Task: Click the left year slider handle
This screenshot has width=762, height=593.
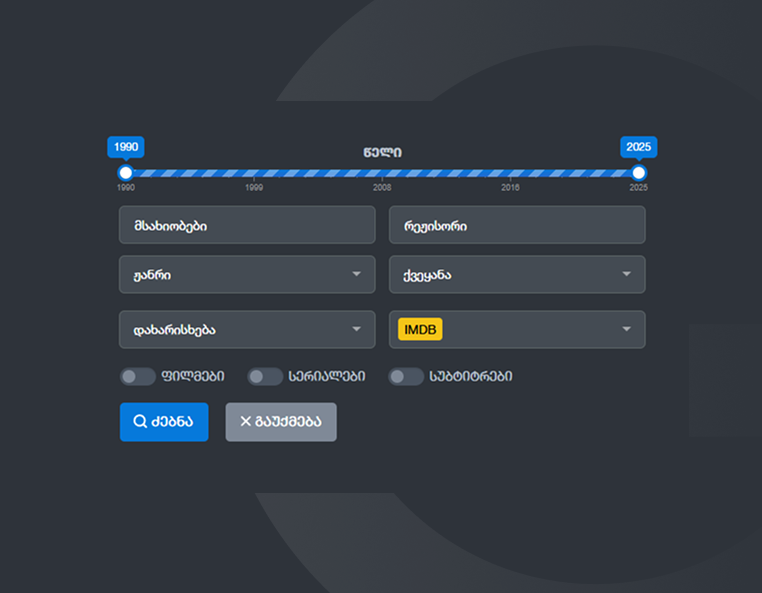Action: pyautogui.click(x=126, y=173)
